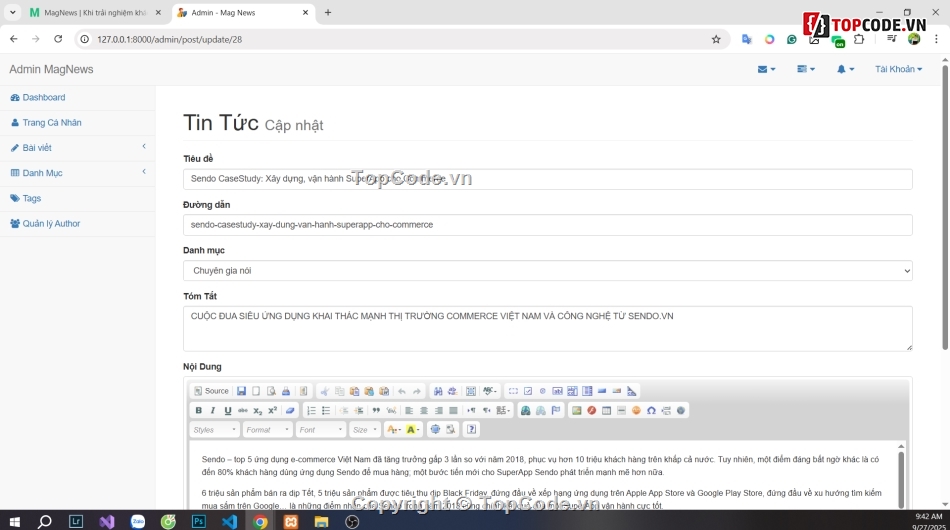Viewport: 950px width, 530px height.
Task: Toggle editor Maximize mode
Action: pyautogui.click(x=436, y=429)
